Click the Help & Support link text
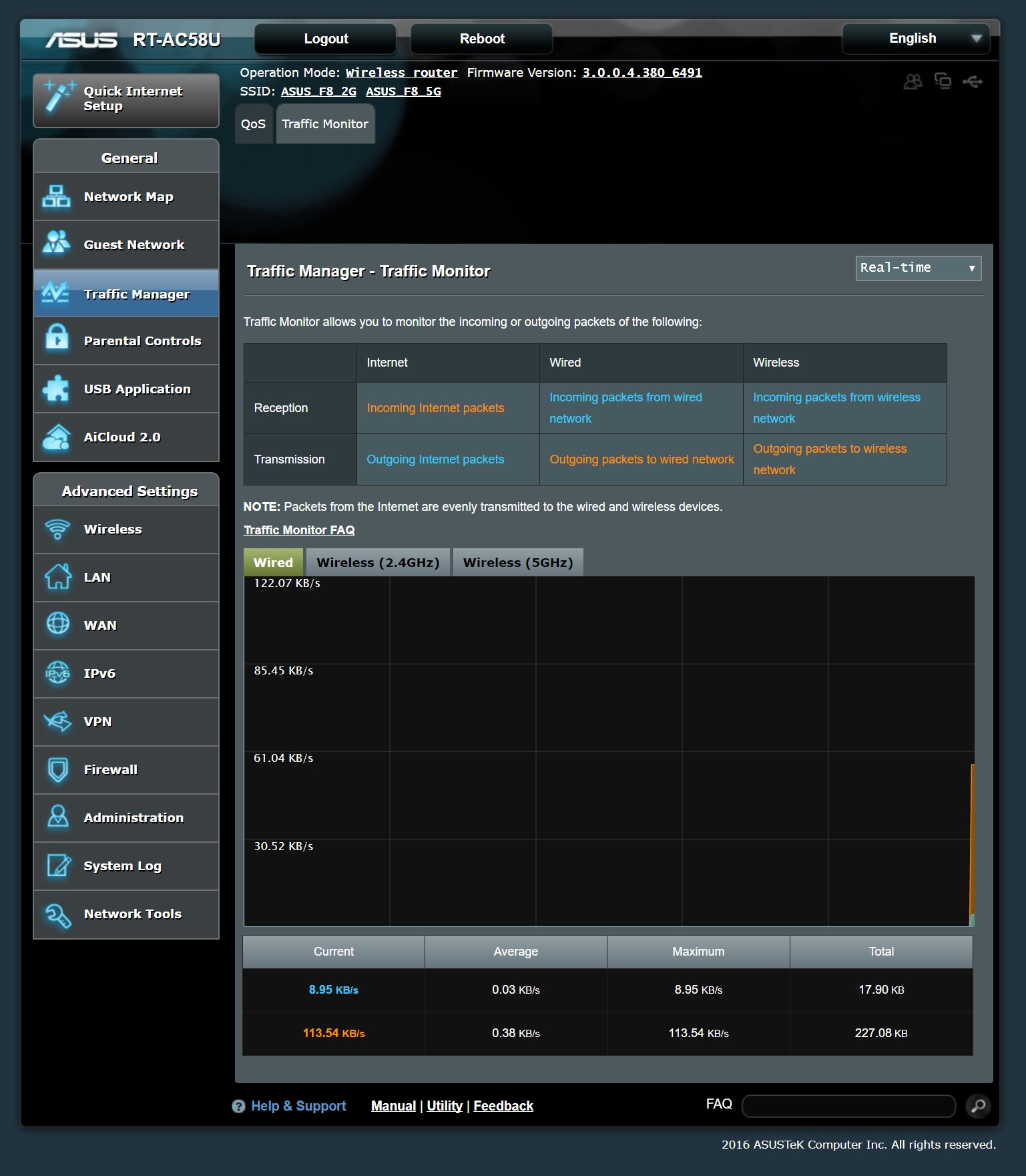 [x=298, y=1106]
